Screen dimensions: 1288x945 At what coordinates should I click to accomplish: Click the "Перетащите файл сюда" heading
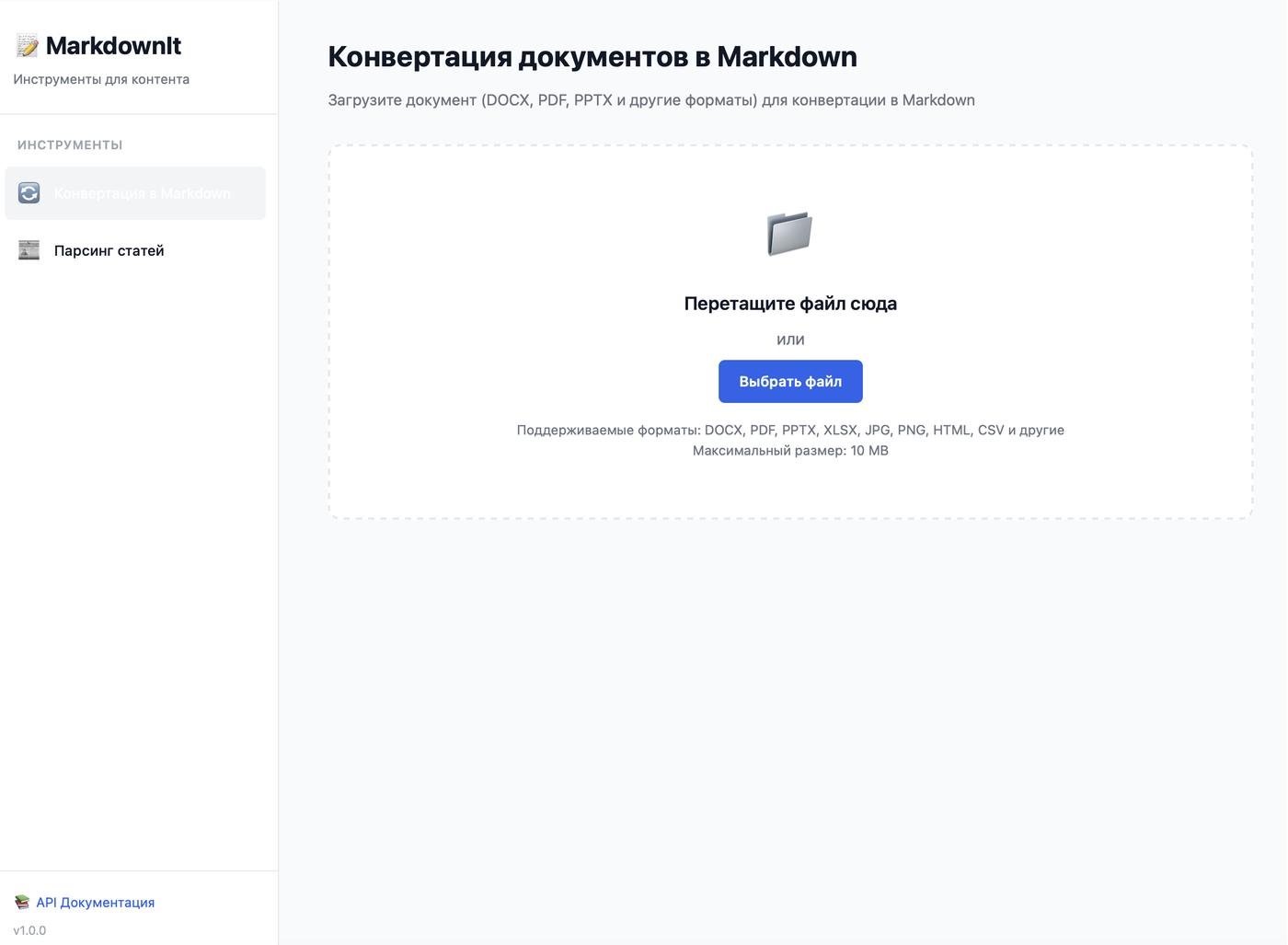coord(790,304)
